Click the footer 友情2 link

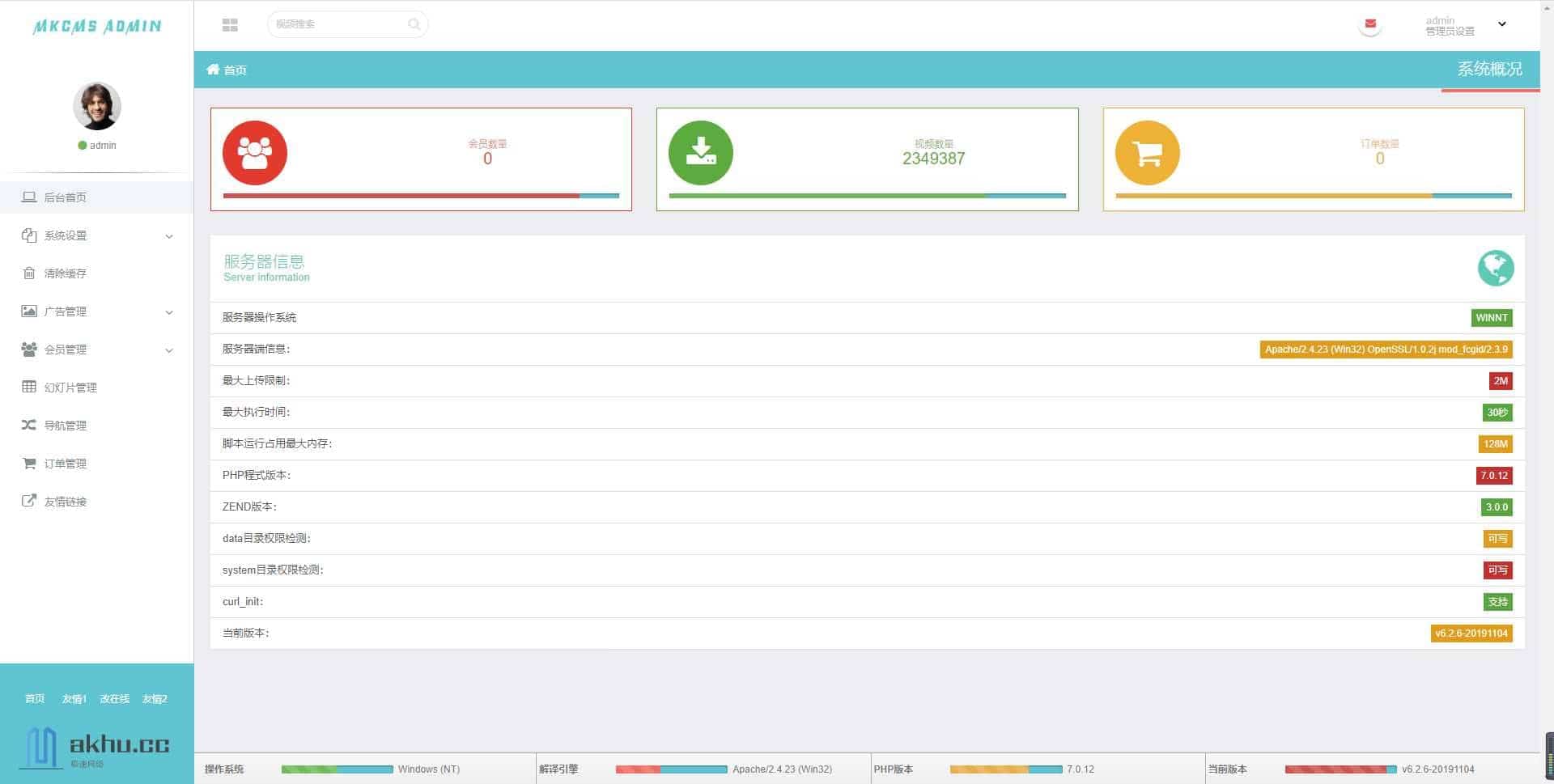pos(155,699)
